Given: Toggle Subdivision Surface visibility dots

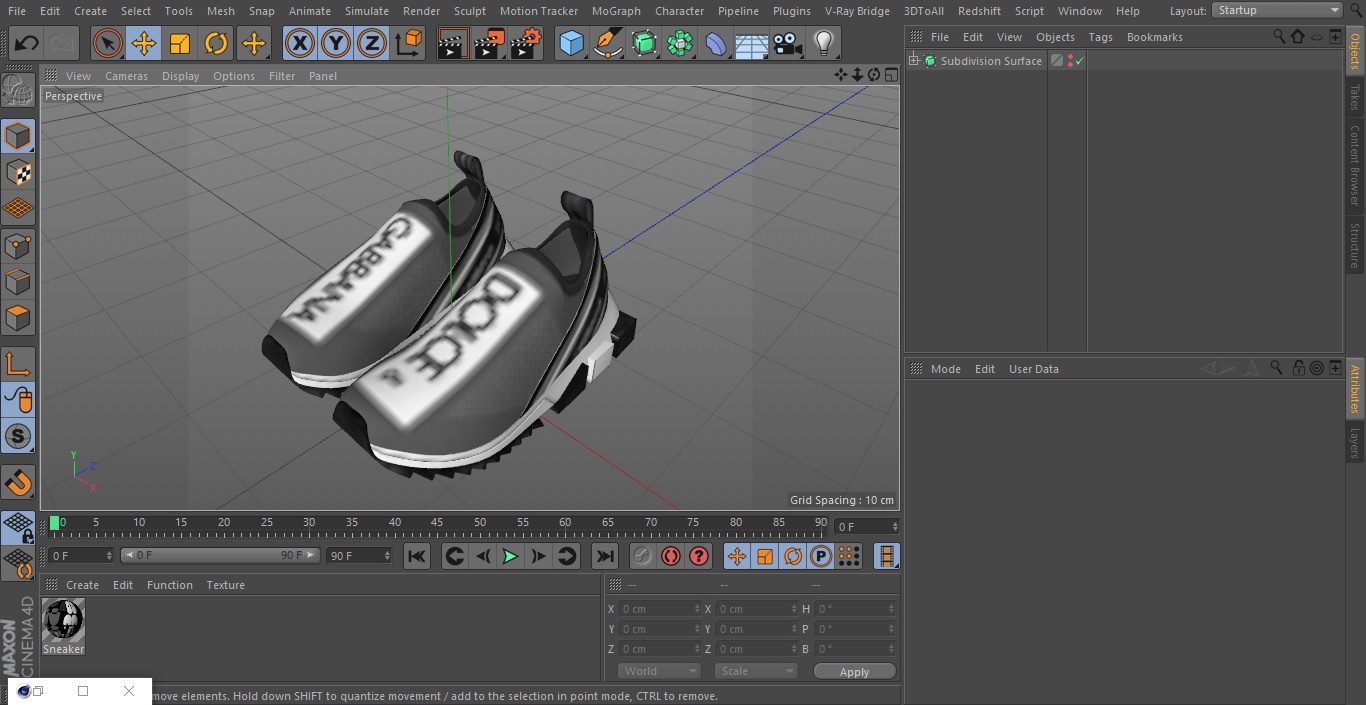Looking at the screenshot, I should click(x=1070, y=61).
